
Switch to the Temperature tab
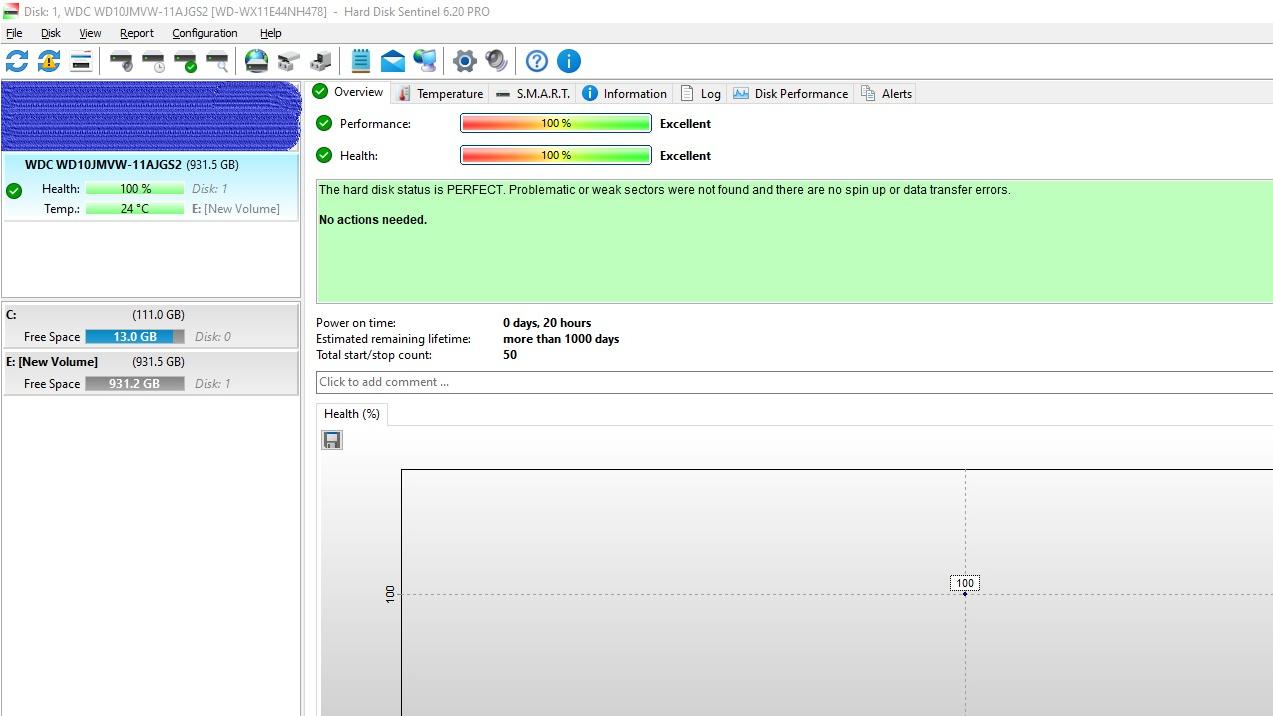pyautogui.click(x=440, y=93)
